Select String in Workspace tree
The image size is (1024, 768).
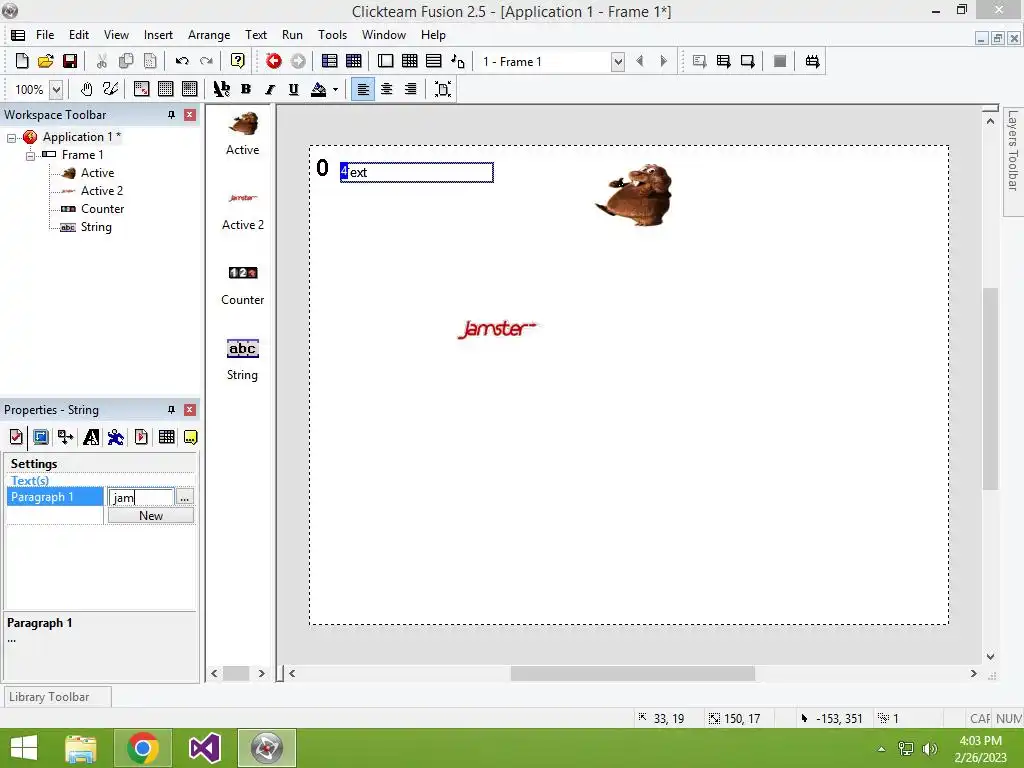click(95, 227)
